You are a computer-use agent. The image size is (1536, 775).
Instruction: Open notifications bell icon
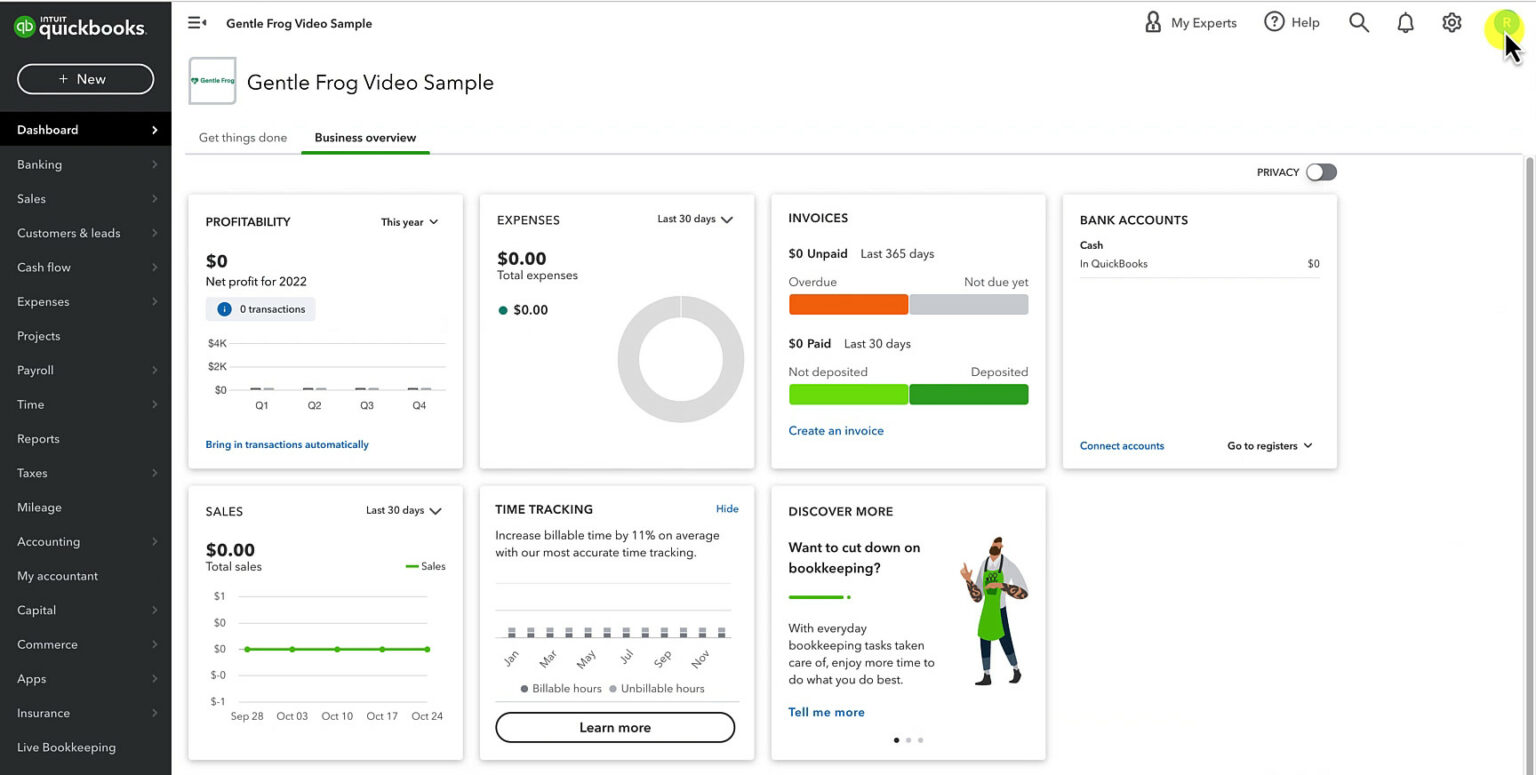tap(1405, 22)
